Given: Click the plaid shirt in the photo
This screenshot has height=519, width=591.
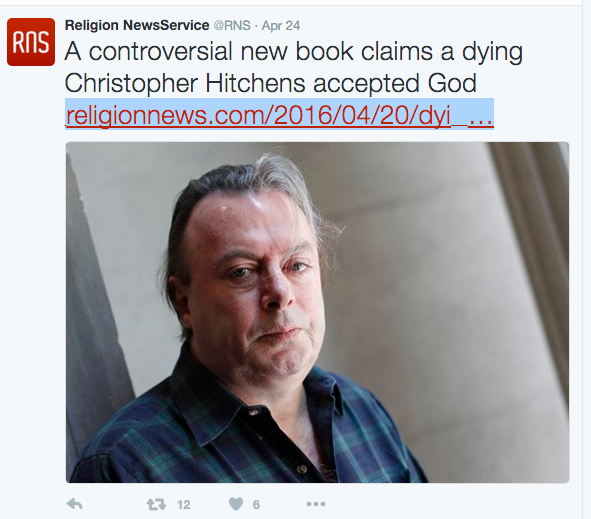Looking at the screenshot, I should 241,433.
